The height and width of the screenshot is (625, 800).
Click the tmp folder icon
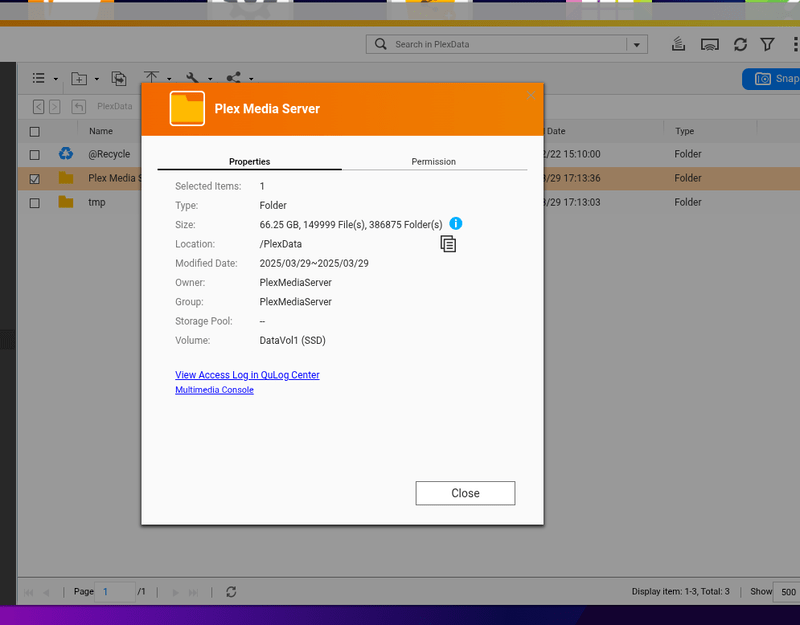tap(66, 202)
